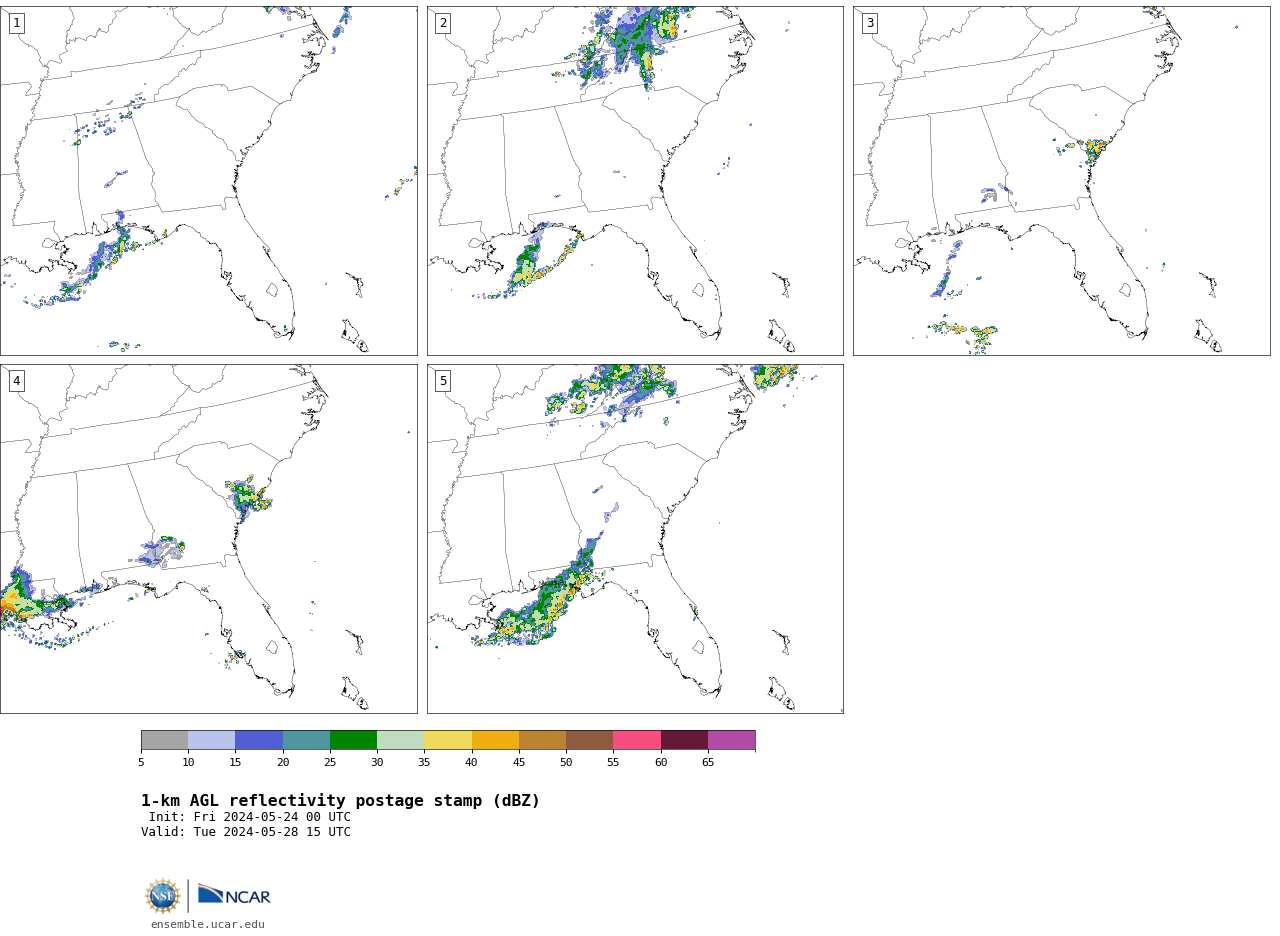Click the NCAR logo

234,895
